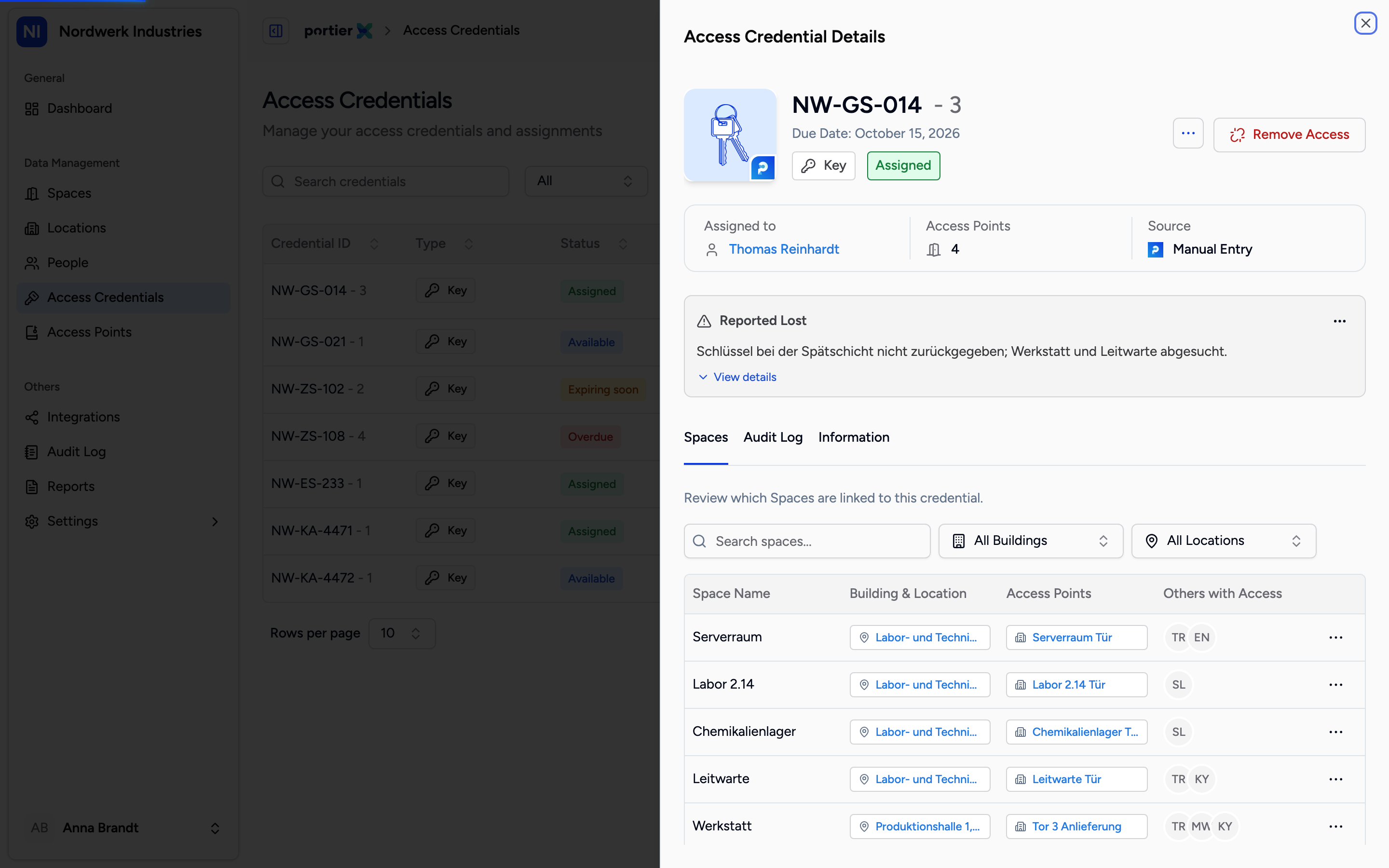Click the green Assigned status badge
Screen dimensions: 1389x868
[x=903, y=166]
